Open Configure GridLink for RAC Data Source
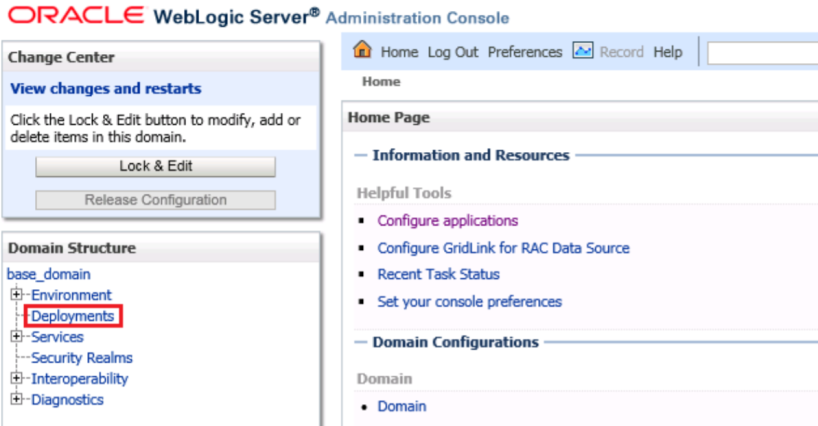Viewport: 818px width, 426px height. 503,248
